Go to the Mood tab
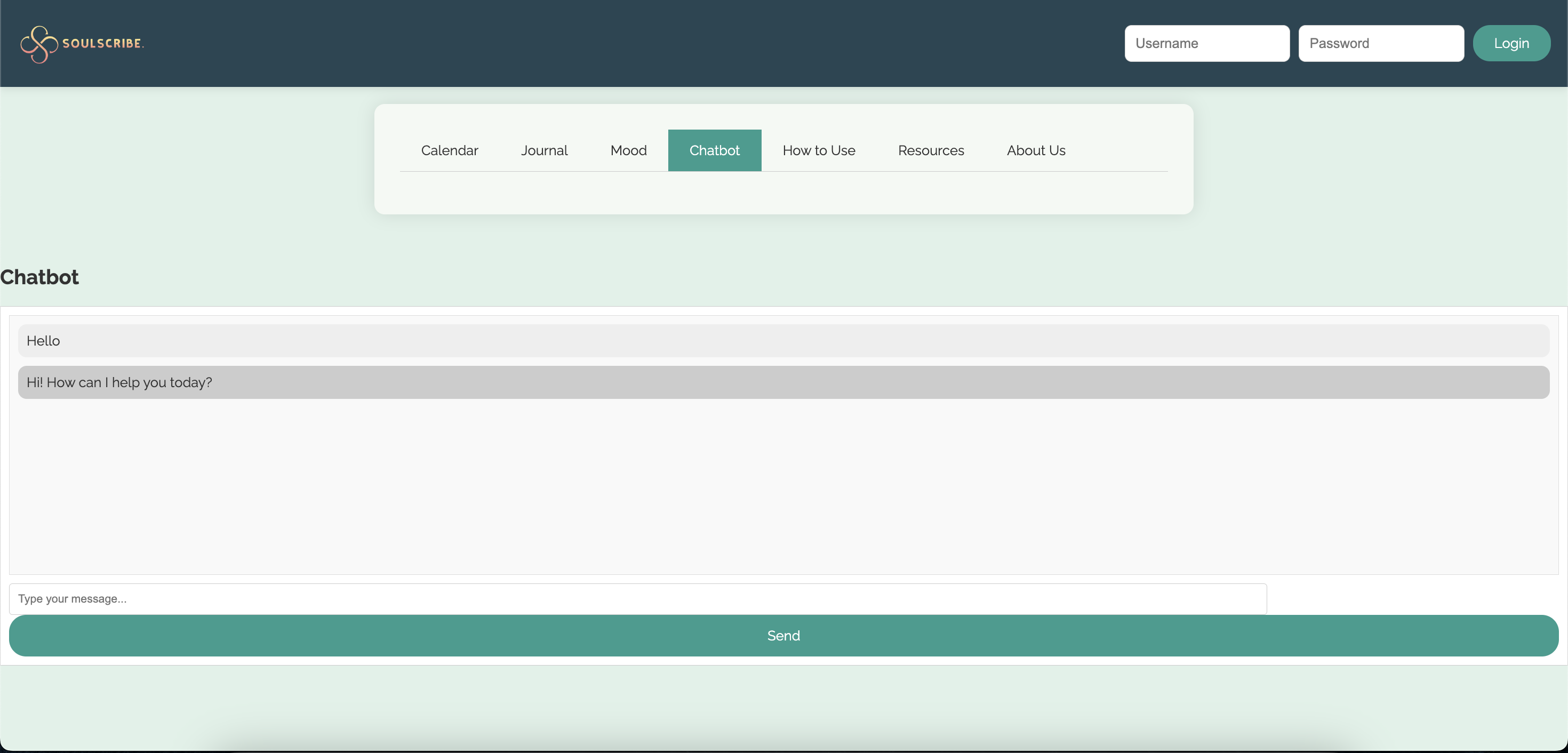1568x753 pixels. click(628, 150)
